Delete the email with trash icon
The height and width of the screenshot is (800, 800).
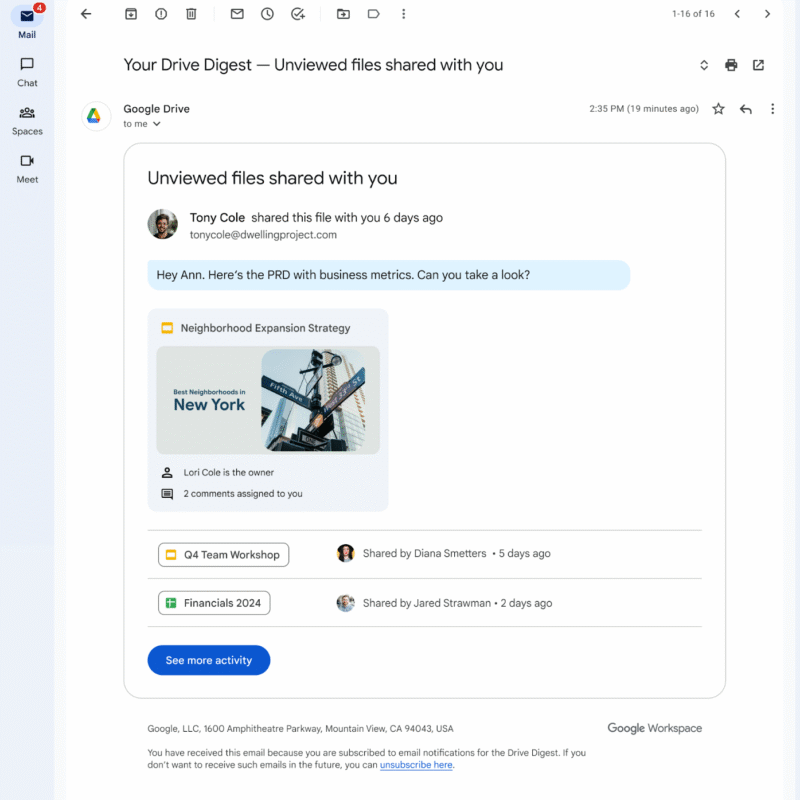[191, 14]
